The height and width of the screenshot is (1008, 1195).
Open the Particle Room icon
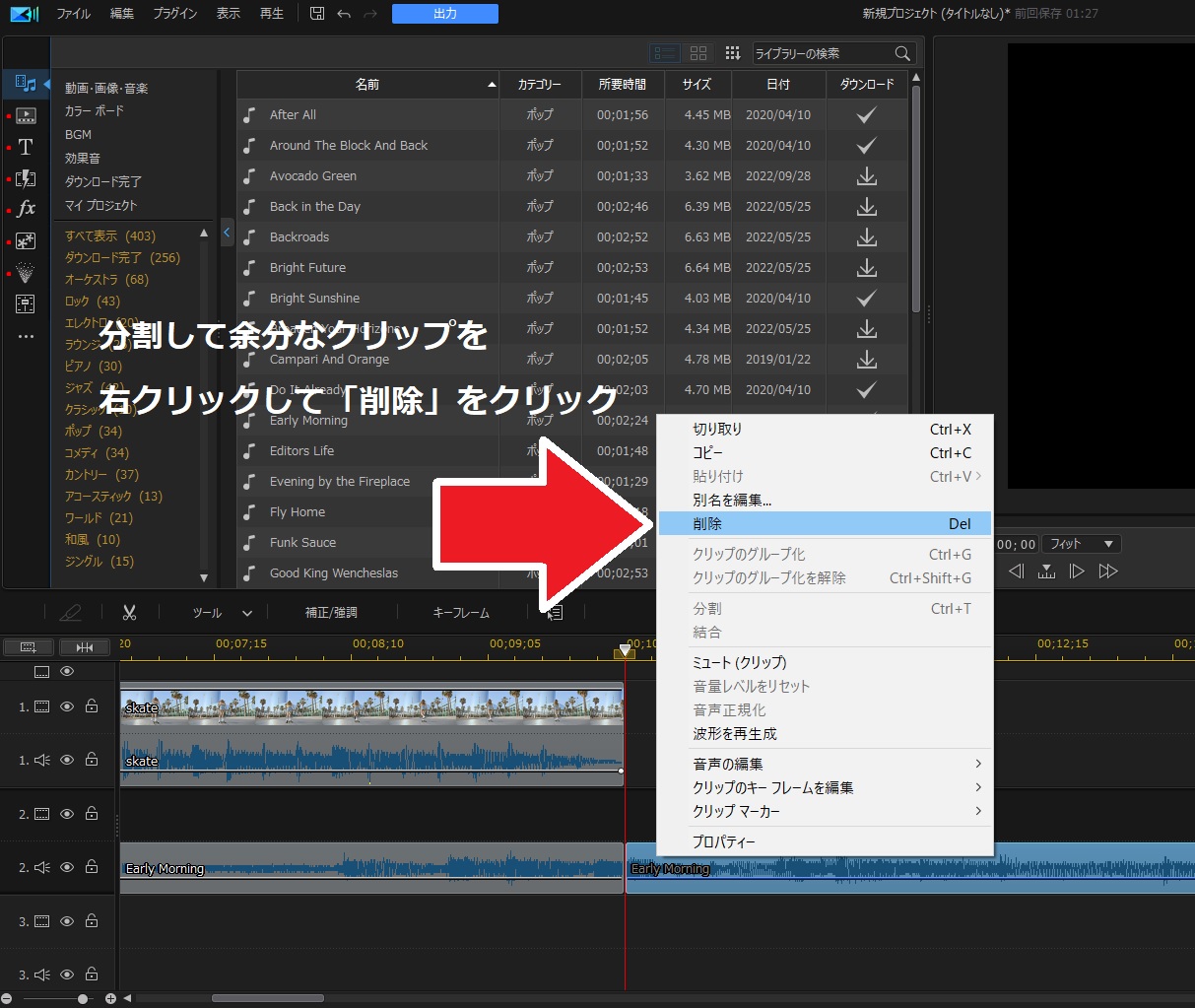[x=26, y=272]
